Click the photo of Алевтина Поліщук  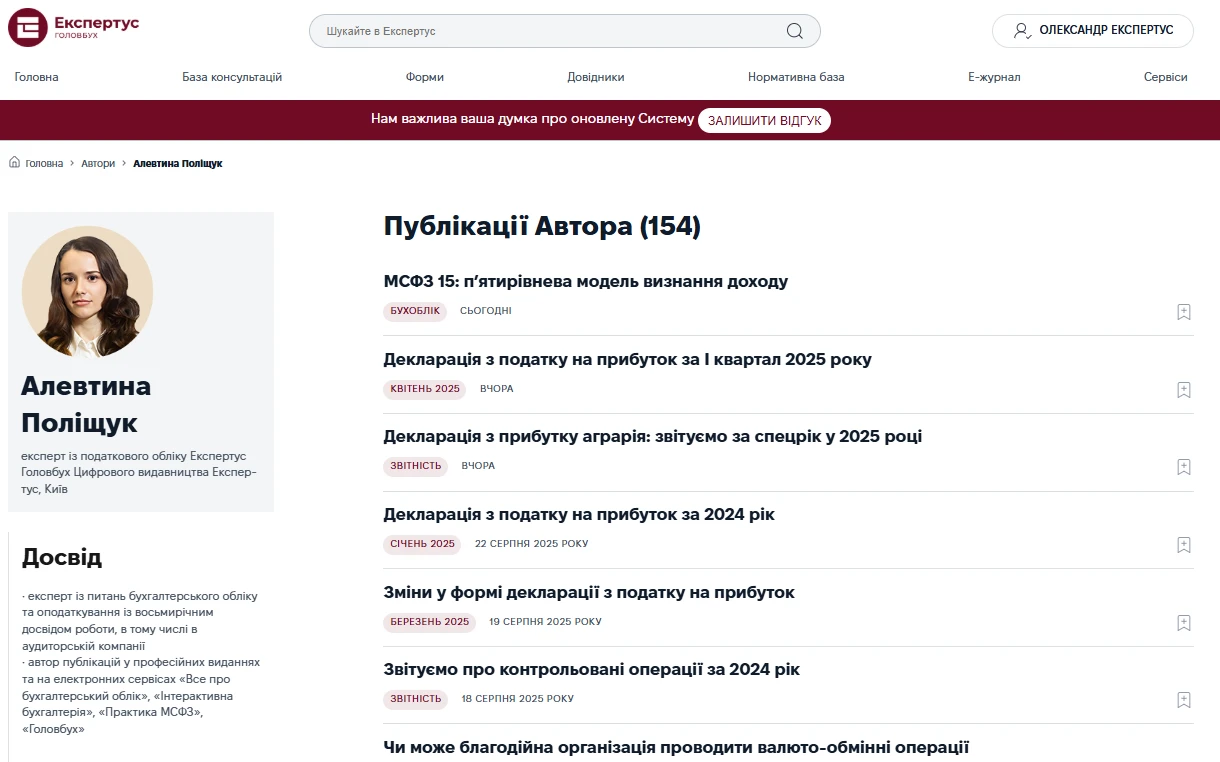point(87,291)
